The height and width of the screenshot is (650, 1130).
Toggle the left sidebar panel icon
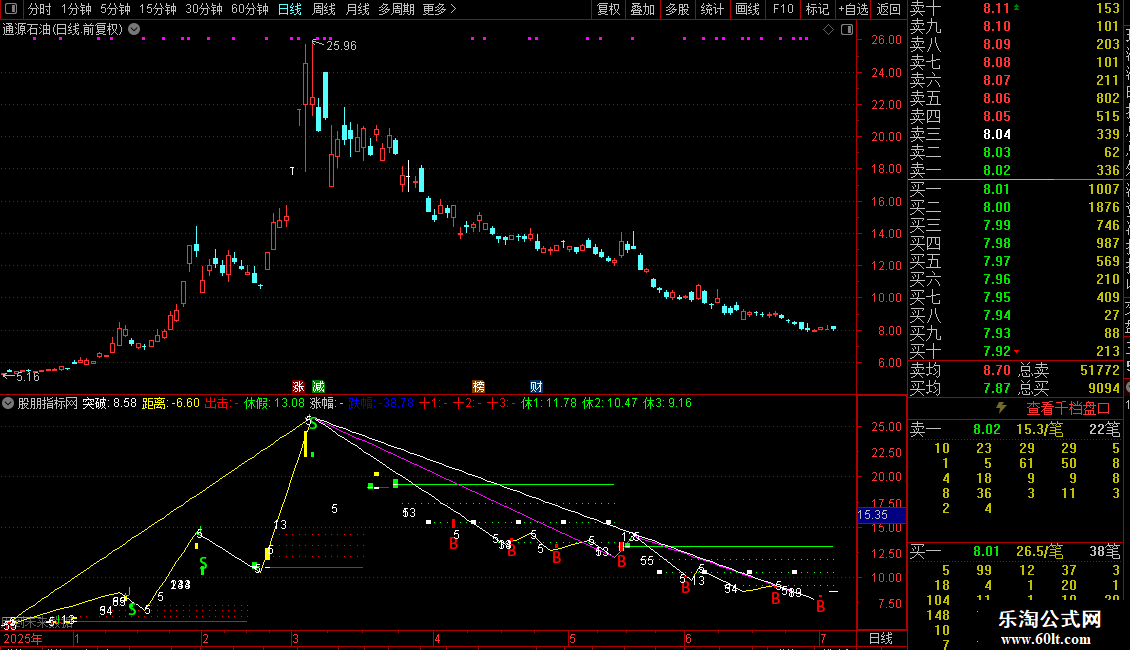tap(11, 9)
